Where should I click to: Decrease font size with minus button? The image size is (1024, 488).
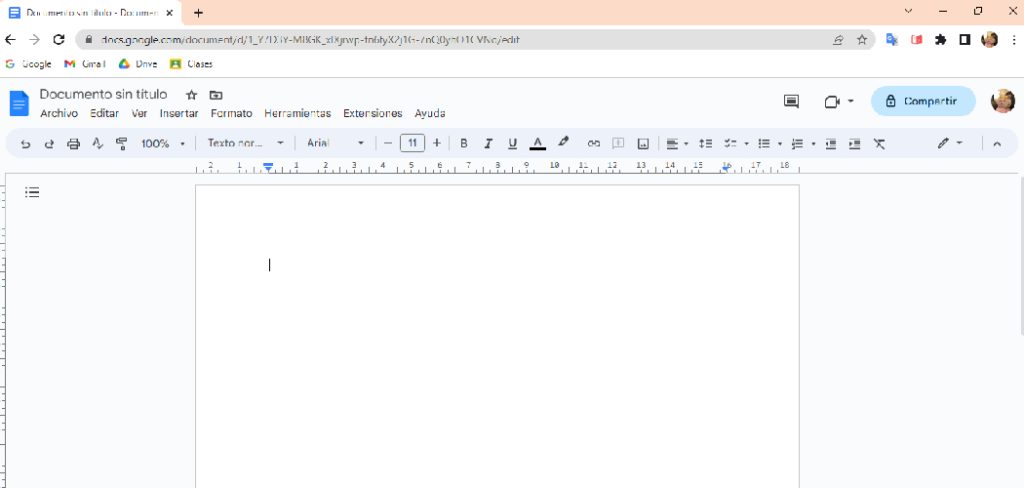[388, 143]
